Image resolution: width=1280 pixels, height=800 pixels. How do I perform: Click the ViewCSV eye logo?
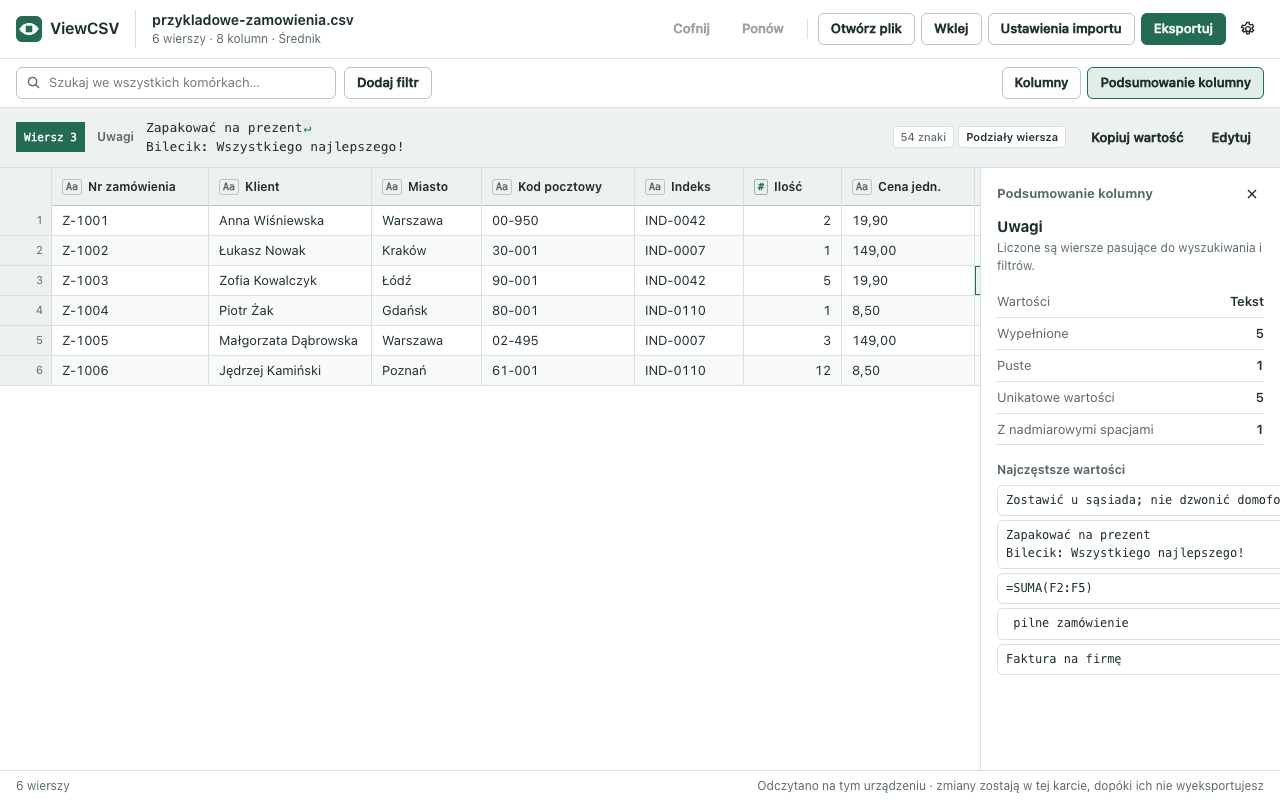29,29
